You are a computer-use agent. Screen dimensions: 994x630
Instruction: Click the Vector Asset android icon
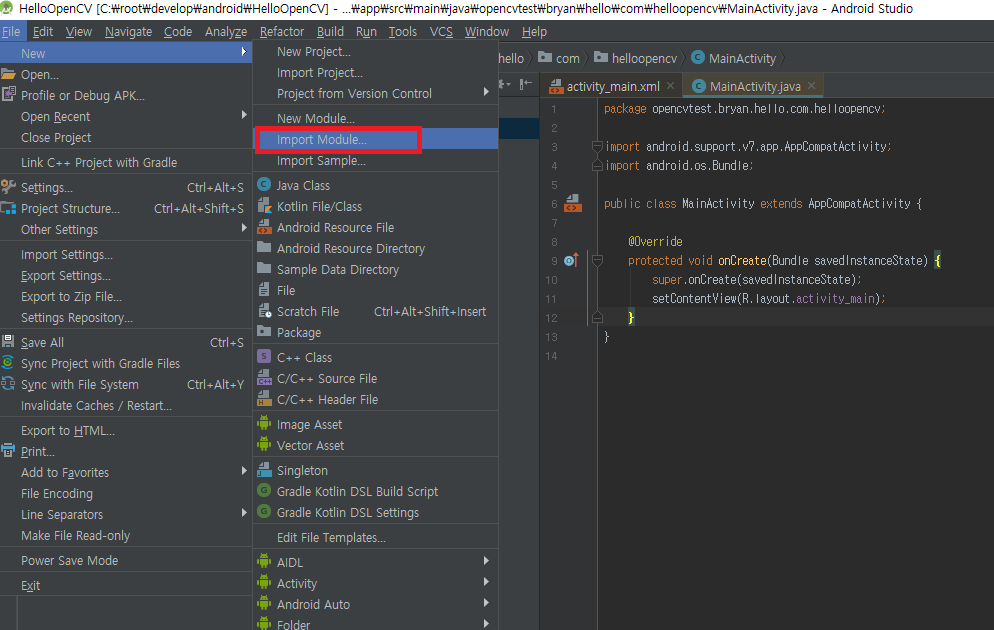click(264, 445)
